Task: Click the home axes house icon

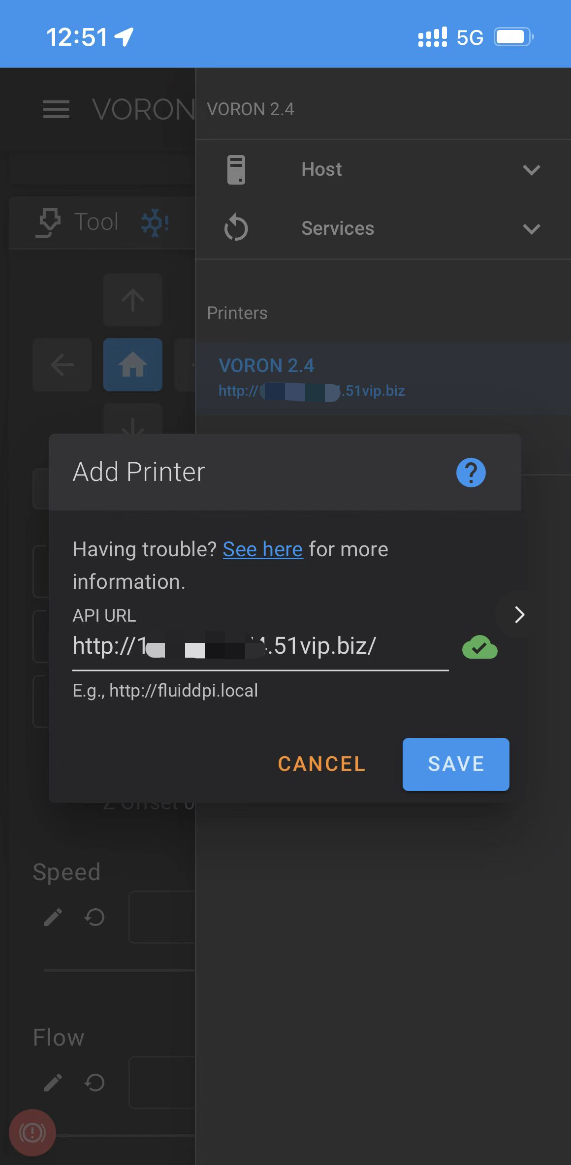Action: (133, 365)
